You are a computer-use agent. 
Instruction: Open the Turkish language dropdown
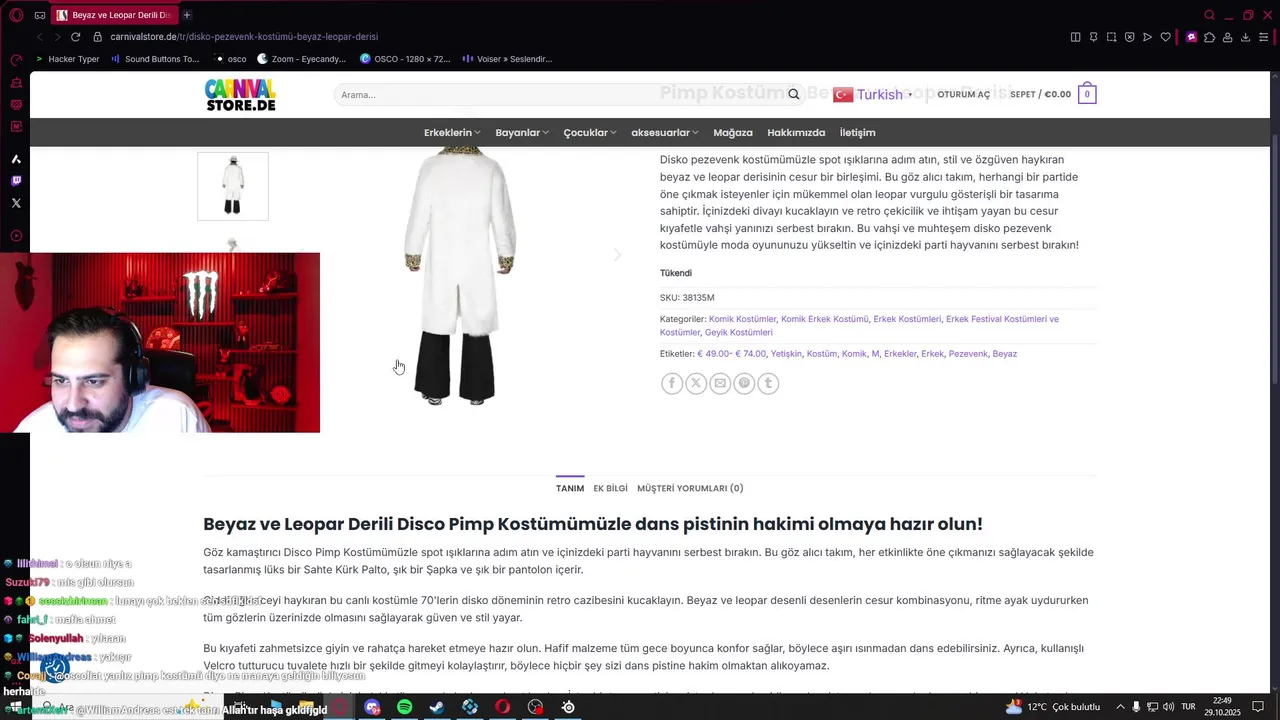pyautogui.click(x=874, y=94)
